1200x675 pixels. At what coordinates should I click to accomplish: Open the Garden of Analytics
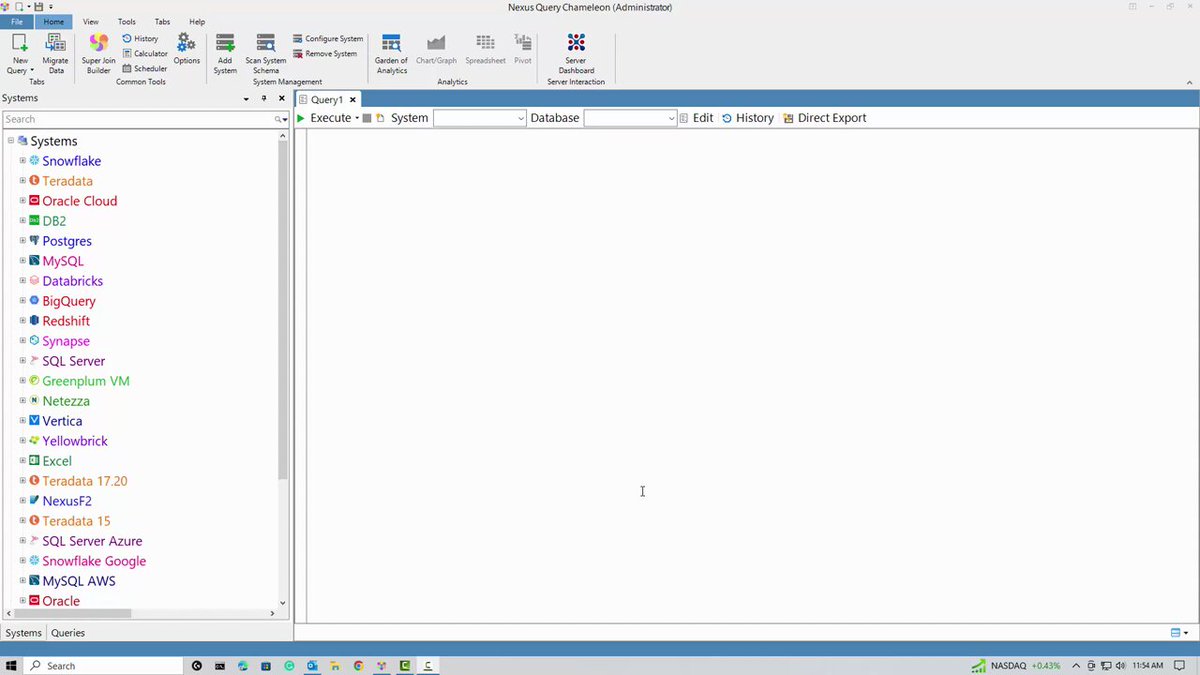pyautogui.click(x=392, y=54)
